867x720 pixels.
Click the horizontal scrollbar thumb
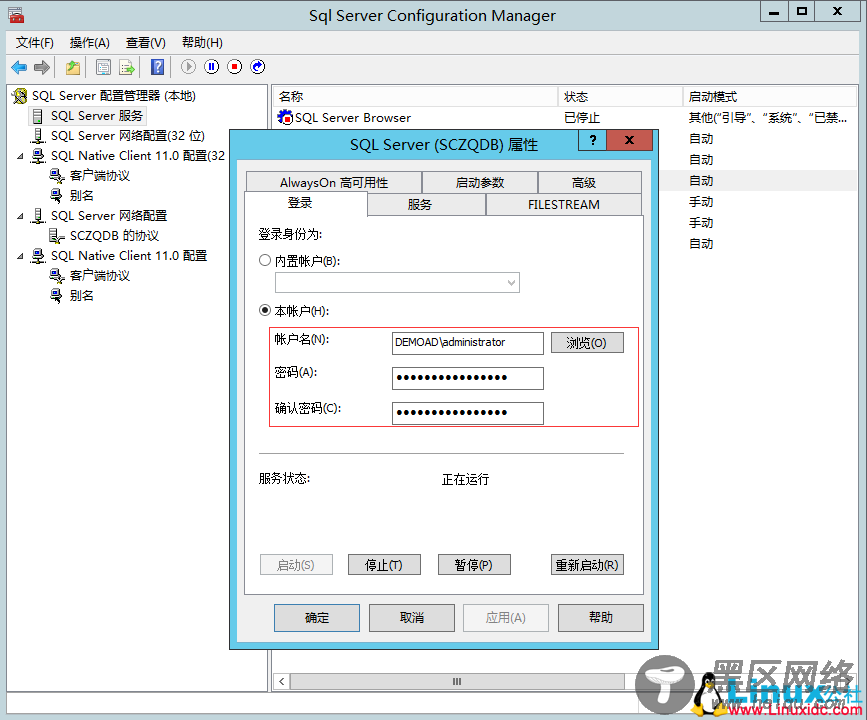coord(457,681)
